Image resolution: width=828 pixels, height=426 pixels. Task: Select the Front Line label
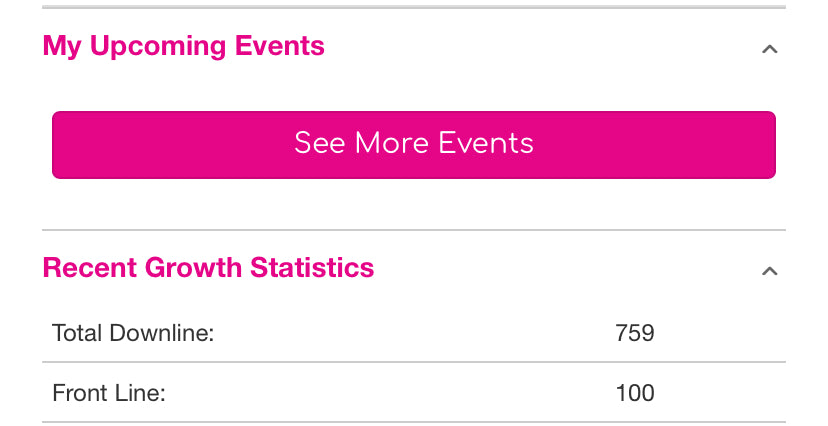[x=108, y=393]
